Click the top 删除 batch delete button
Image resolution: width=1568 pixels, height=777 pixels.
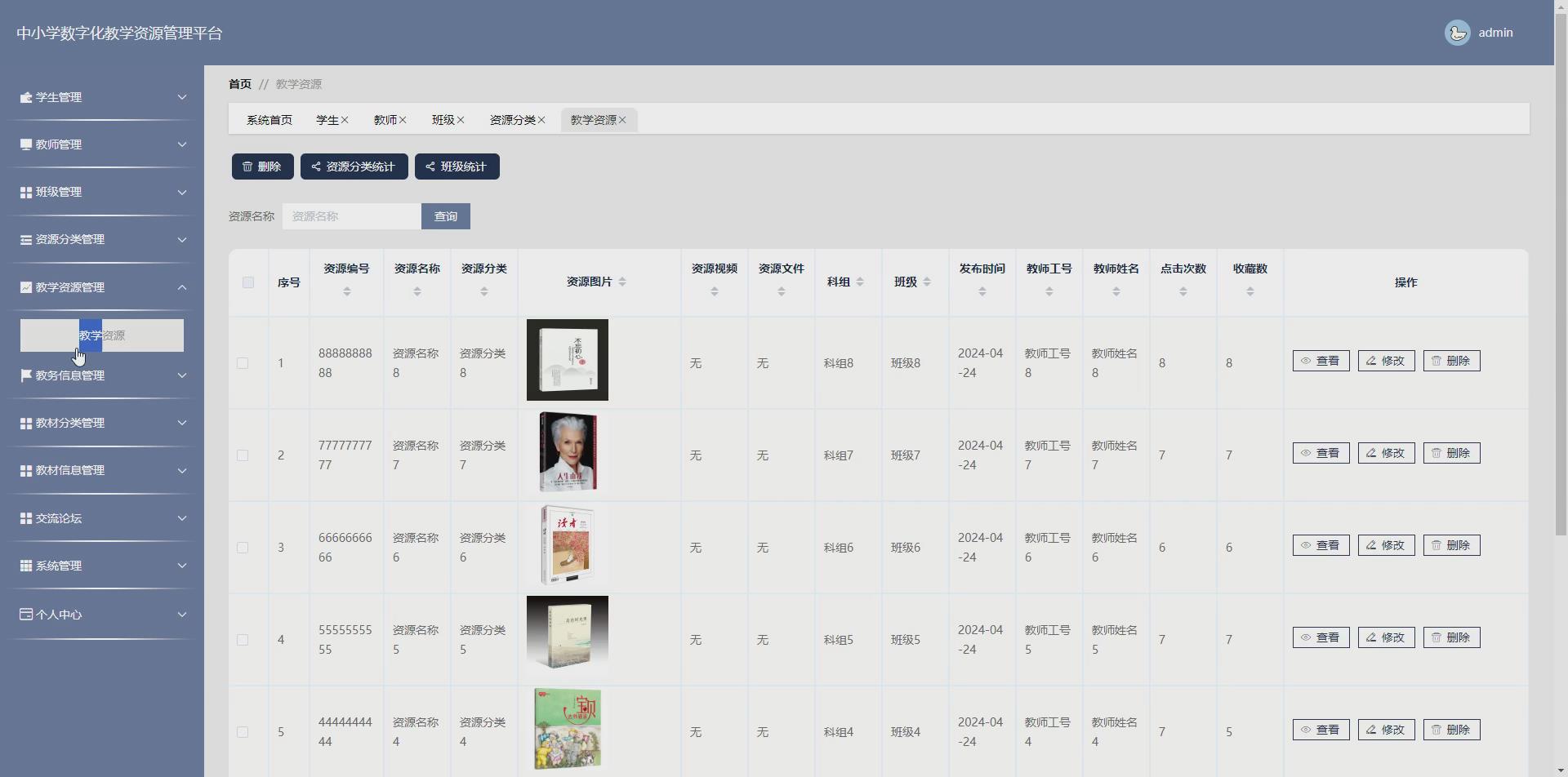tap(263, 166)
